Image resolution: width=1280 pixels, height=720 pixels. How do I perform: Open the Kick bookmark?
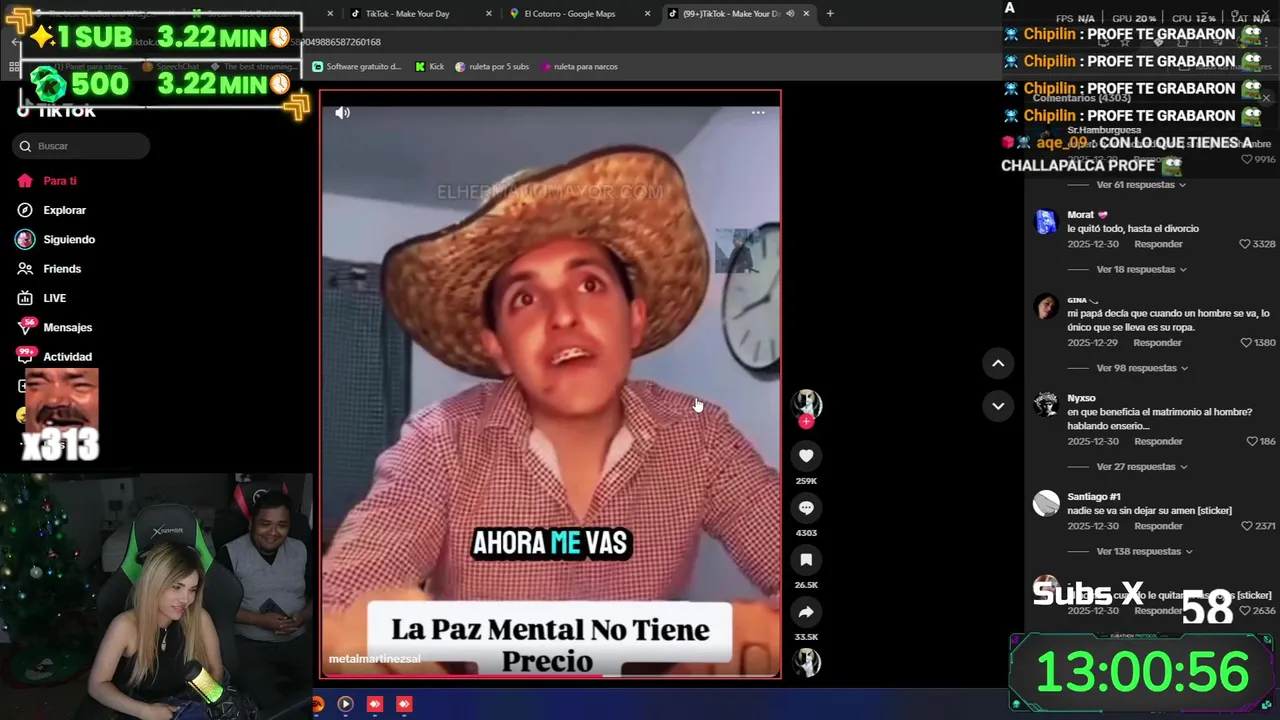[x=430, y=67]
